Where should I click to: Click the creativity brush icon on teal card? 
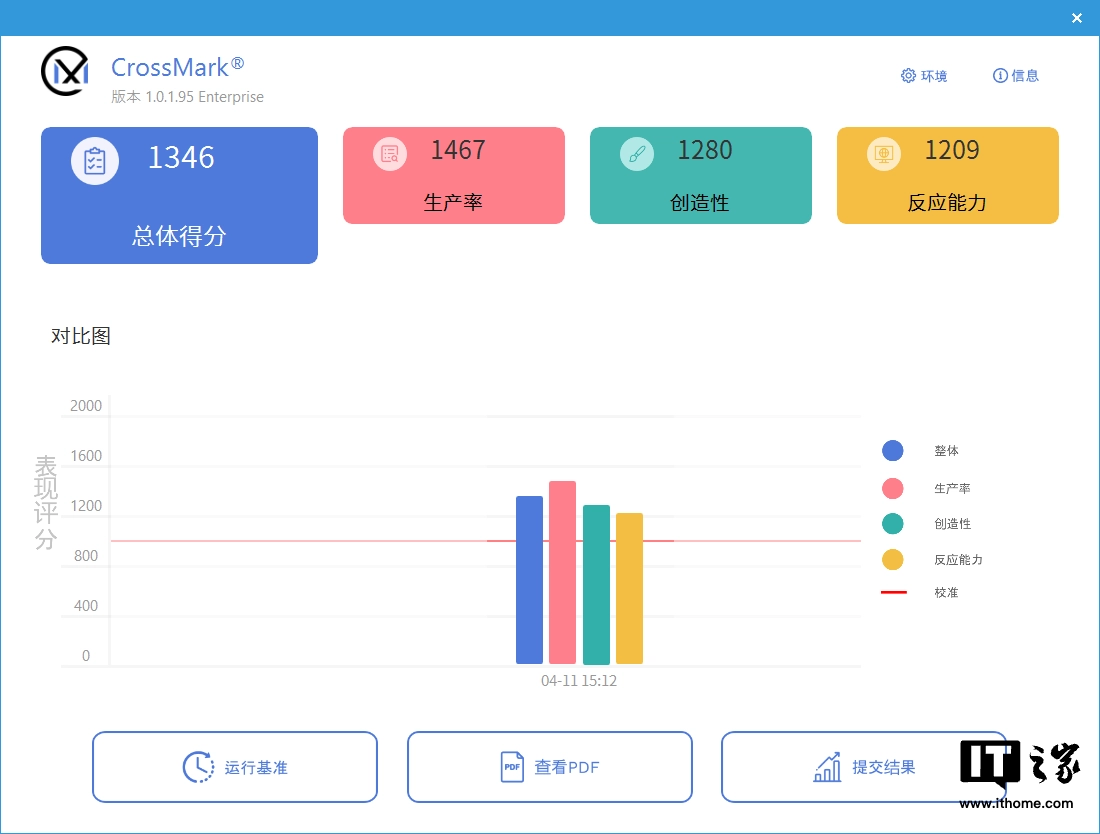point(637,153)
